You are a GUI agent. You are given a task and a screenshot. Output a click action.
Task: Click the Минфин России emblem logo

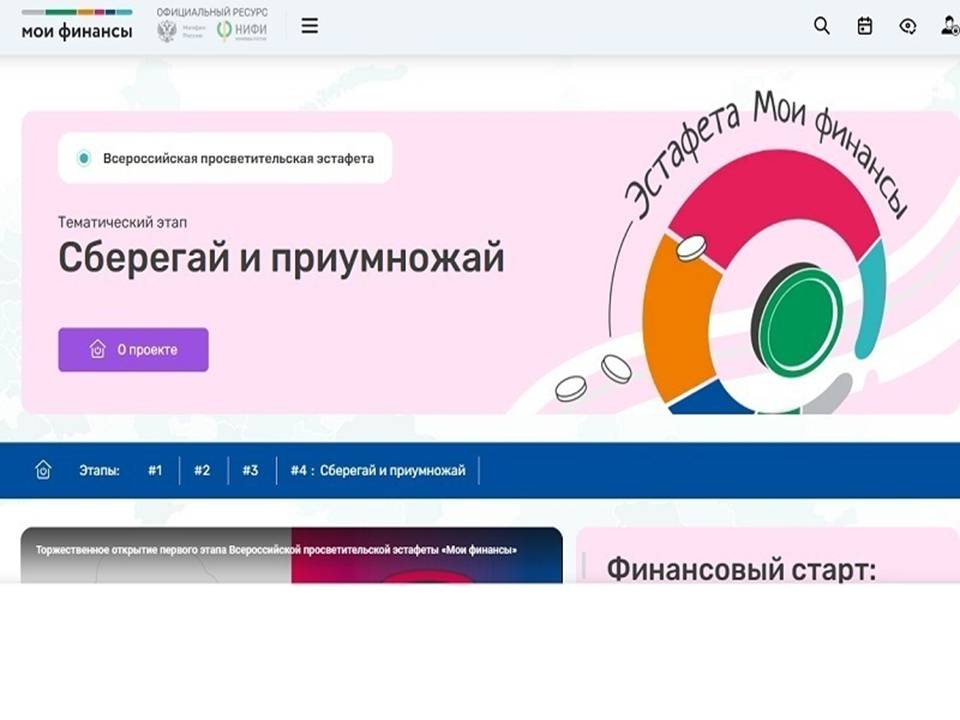coord(181,31)
